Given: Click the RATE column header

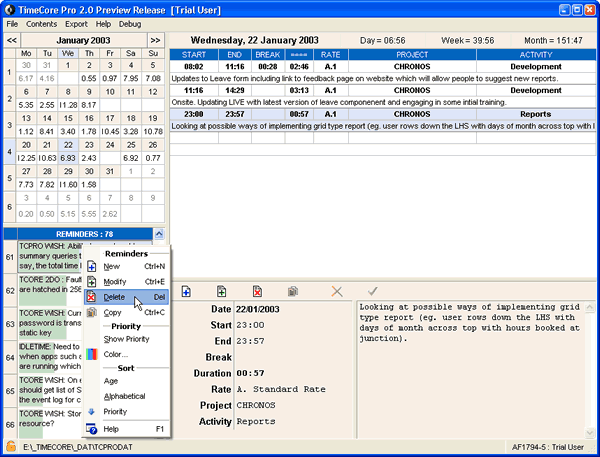Looking at the screenshot, I should [x=331, y=55].
